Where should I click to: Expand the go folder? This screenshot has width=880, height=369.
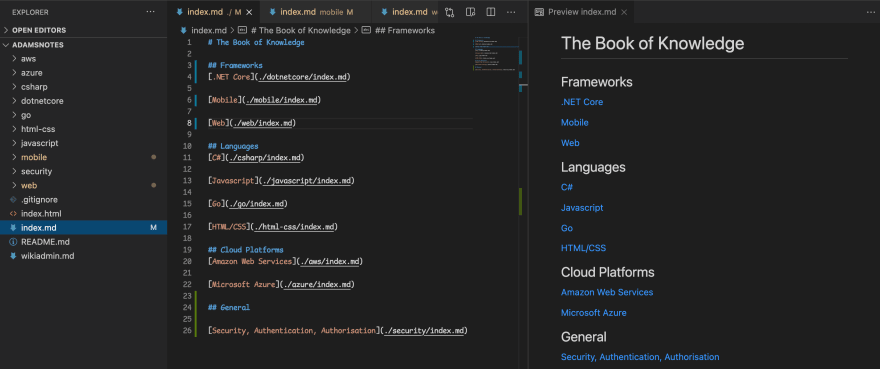pyautogui.click(x=84, y=115)
